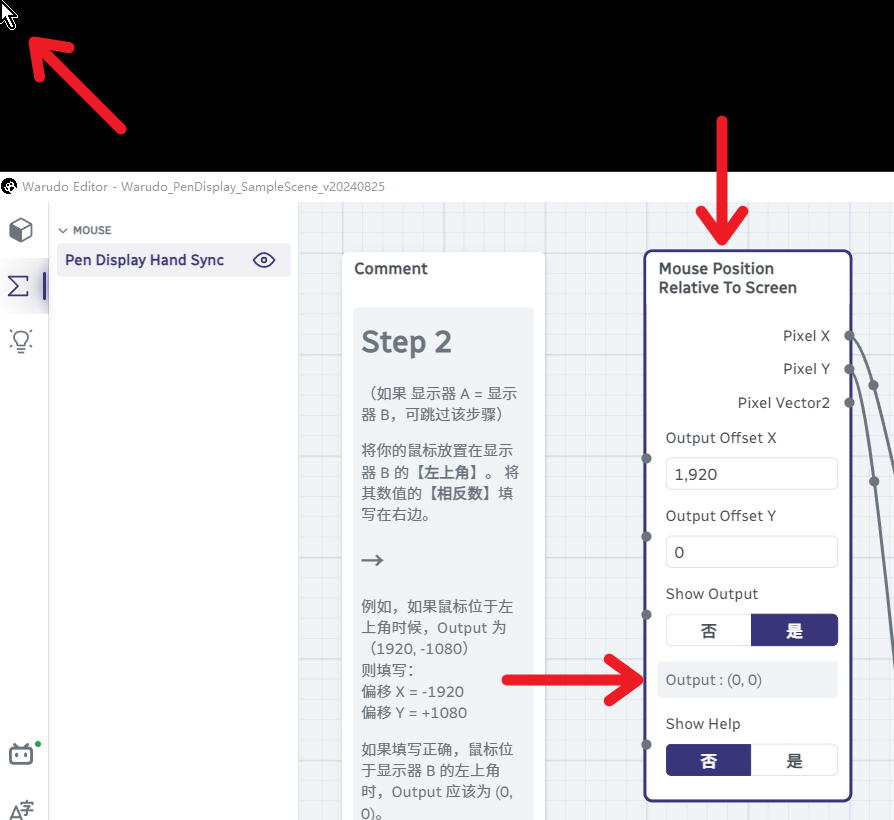
Task: Click the Bilibili TV icon in sidebar
Action: point(21,754)
